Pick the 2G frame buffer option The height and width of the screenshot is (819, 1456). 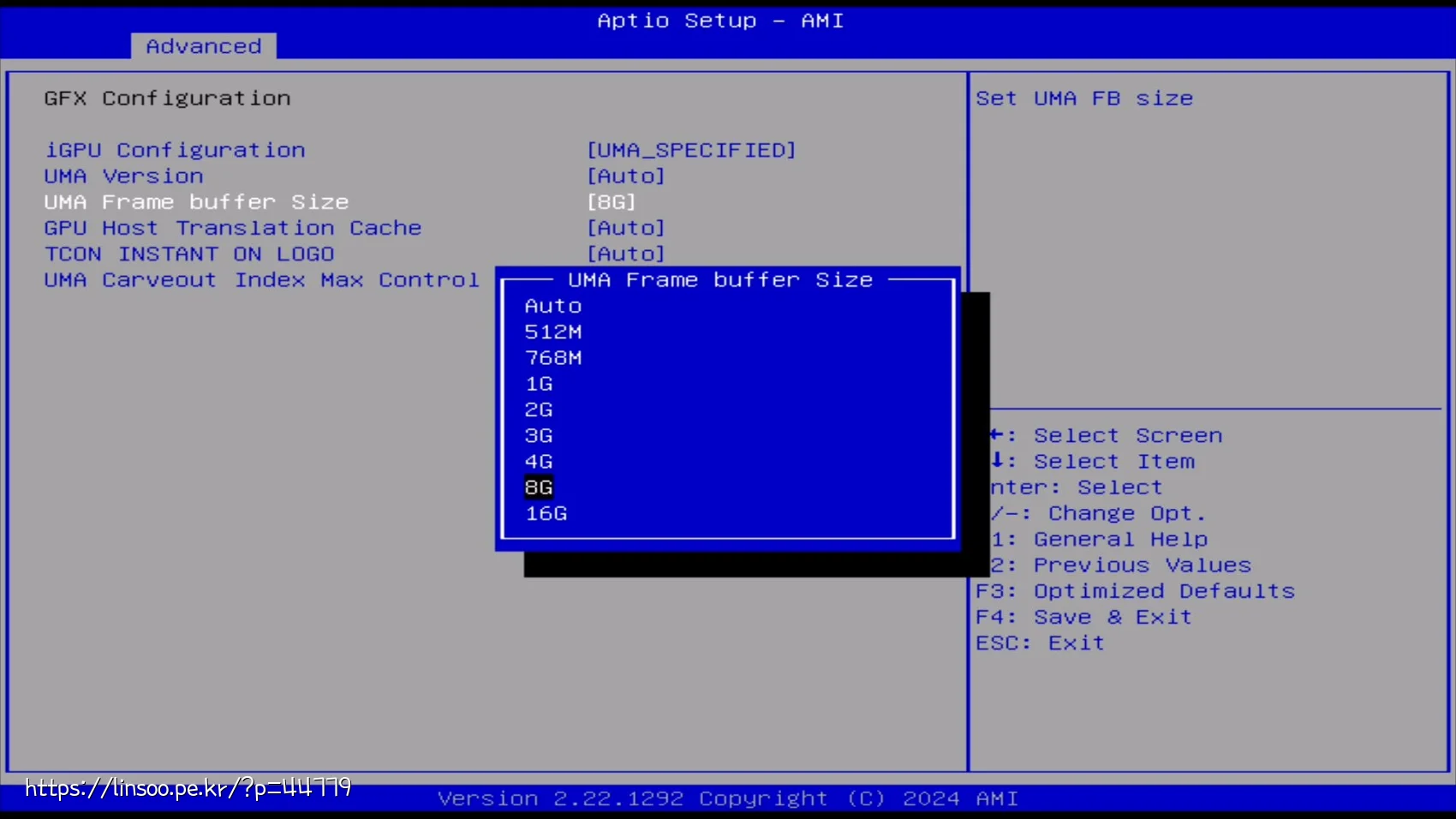click(x=539, y=409)
